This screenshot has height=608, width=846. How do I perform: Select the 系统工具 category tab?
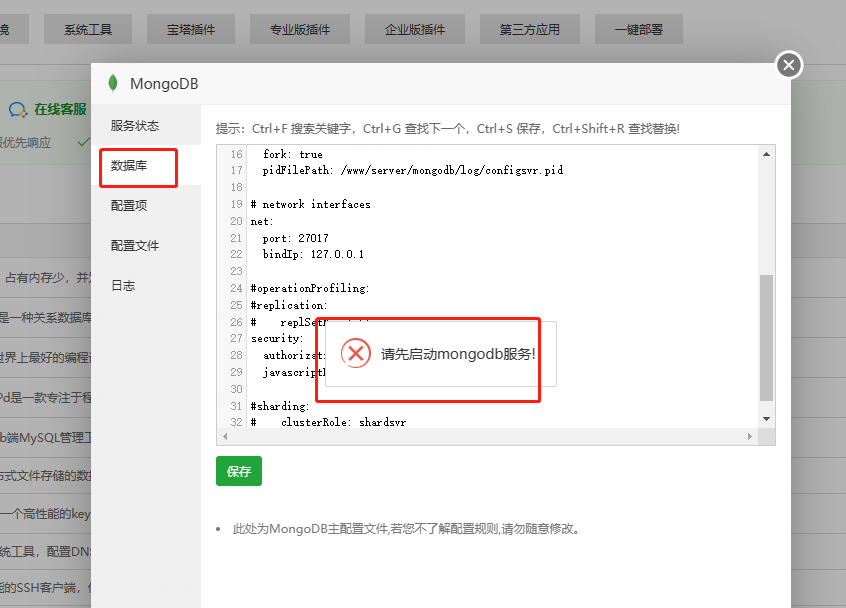[x=88, y=29]
